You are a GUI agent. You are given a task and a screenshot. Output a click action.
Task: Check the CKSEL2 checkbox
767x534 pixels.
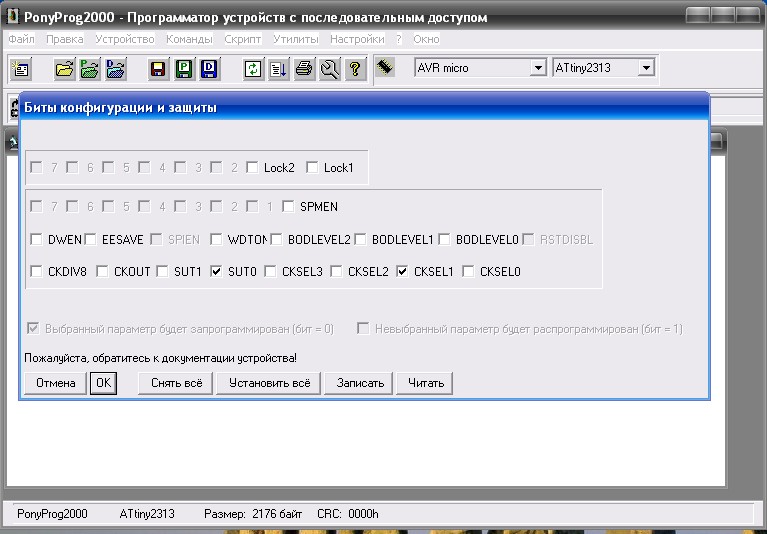pyautogui.click(x=337, y=271)
